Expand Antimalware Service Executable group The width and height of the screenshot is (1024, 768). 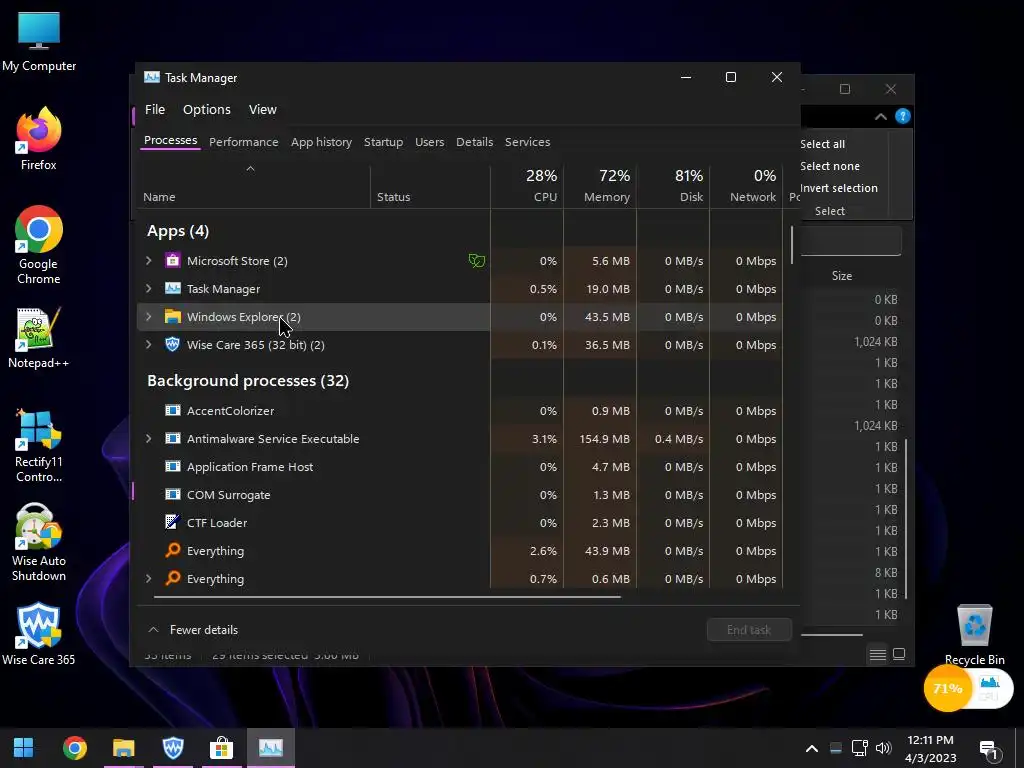(149, 439)
